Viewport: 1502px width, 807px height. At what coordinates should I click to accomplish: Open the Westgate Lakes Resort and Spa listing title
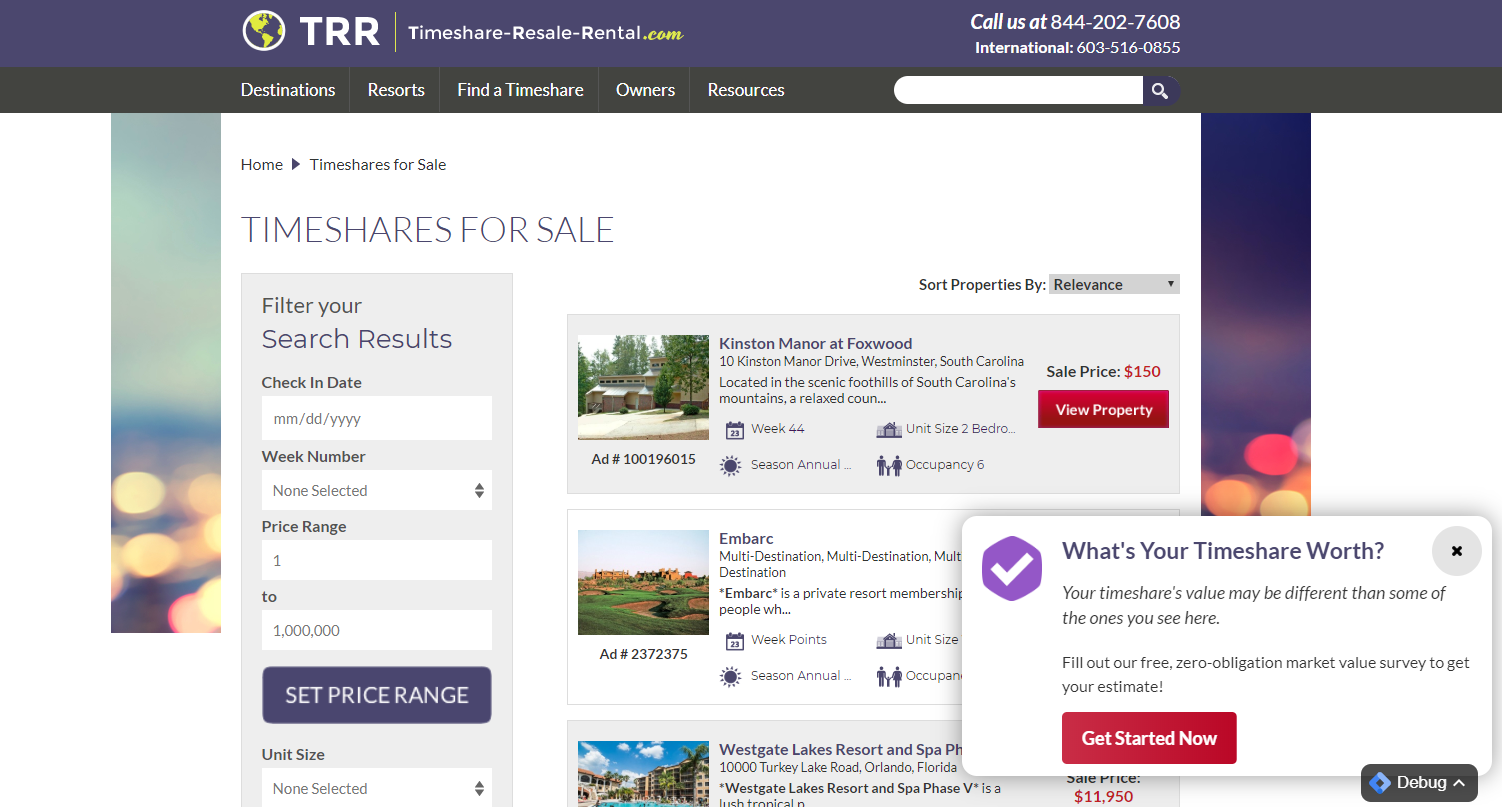coord(840,749)
